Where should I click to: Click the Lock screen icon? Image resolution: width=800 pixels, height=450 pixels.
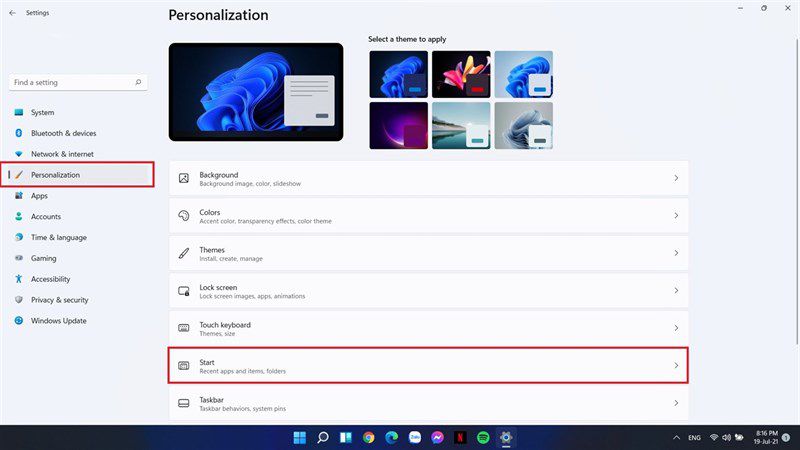click(184, 291)
